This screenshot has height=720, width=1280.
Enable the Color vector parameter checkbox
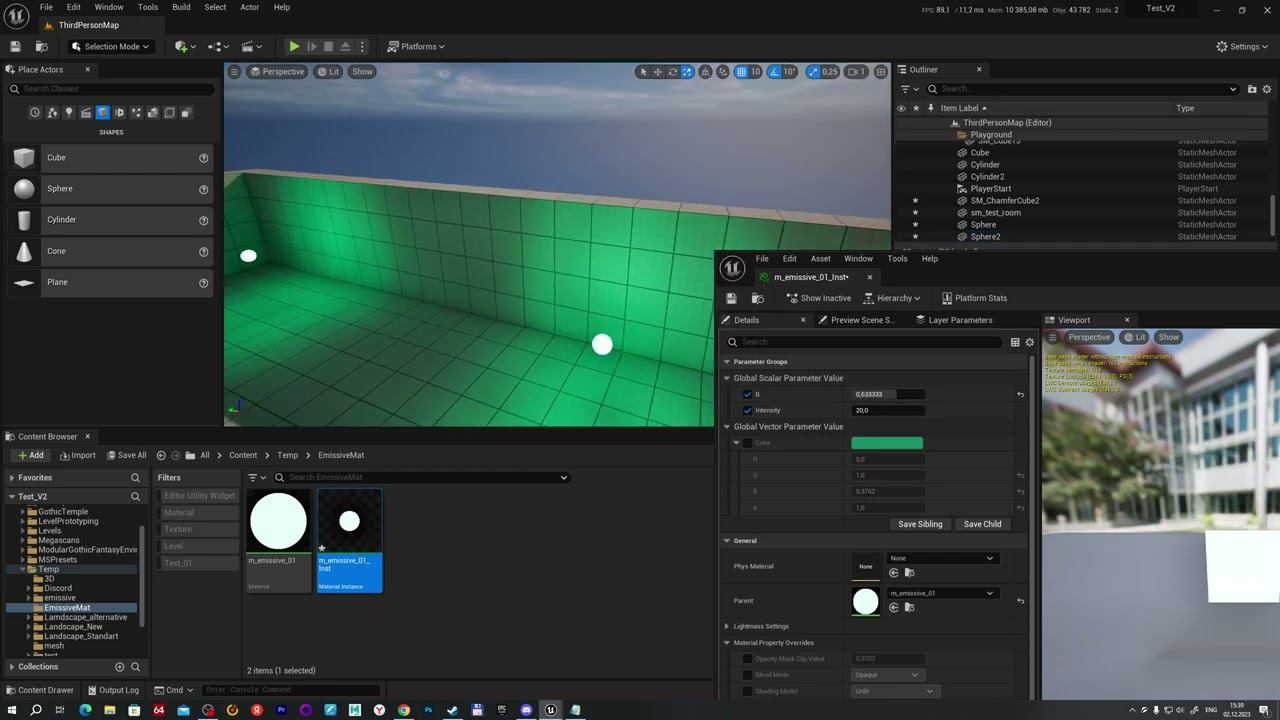coord(747,443)
